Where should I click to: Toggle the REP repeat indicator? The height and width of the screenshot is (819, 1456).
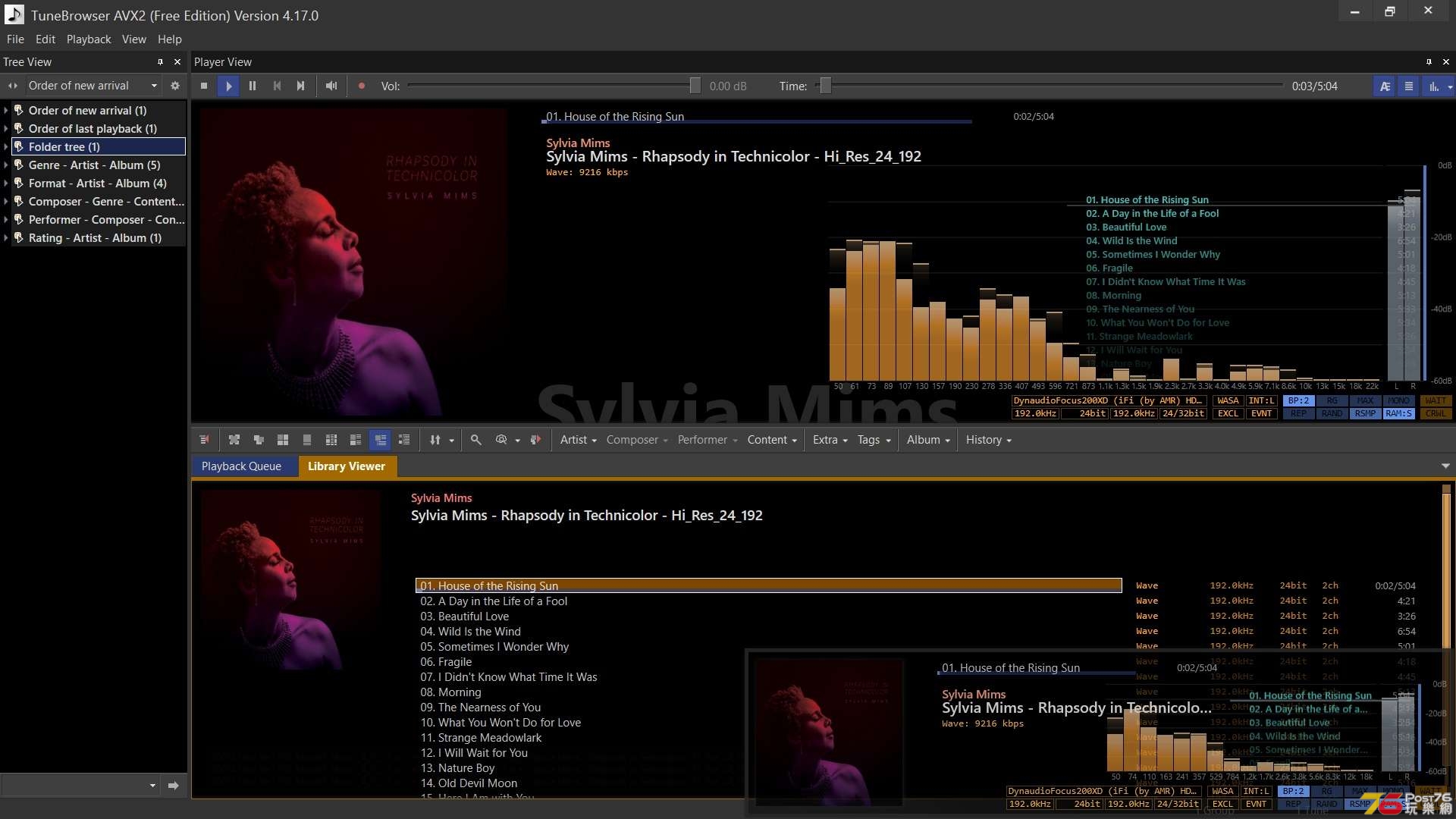1298,414
